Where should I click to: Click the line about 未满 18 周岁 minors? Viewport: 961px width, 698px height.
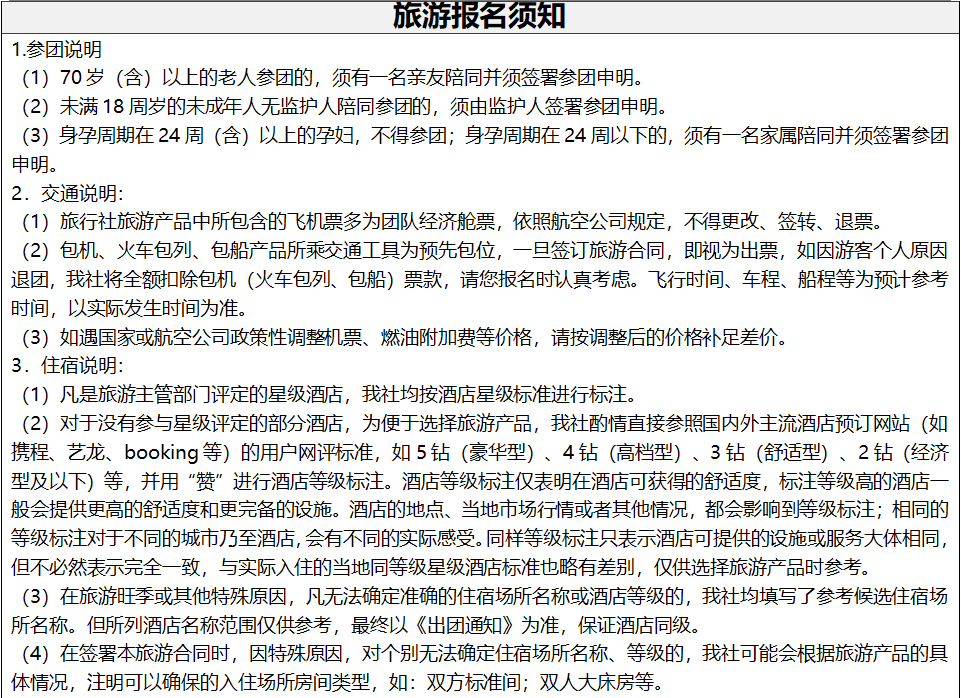[340, 106]
